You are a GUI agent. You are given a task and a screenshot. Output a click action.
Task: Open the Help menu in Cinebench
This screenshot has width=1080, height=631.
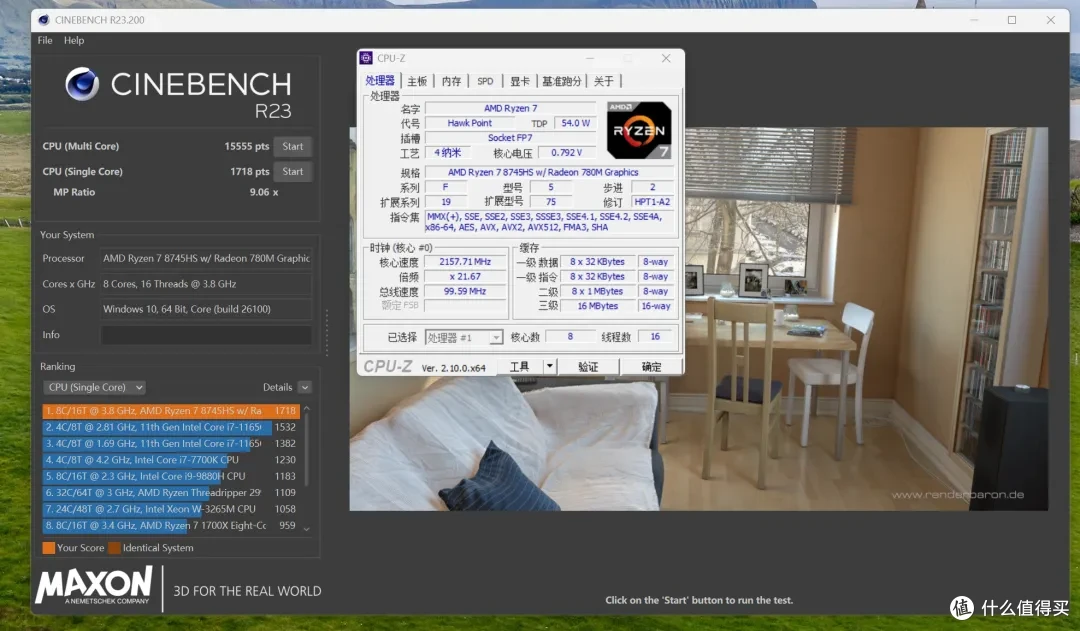pos(74,40)
